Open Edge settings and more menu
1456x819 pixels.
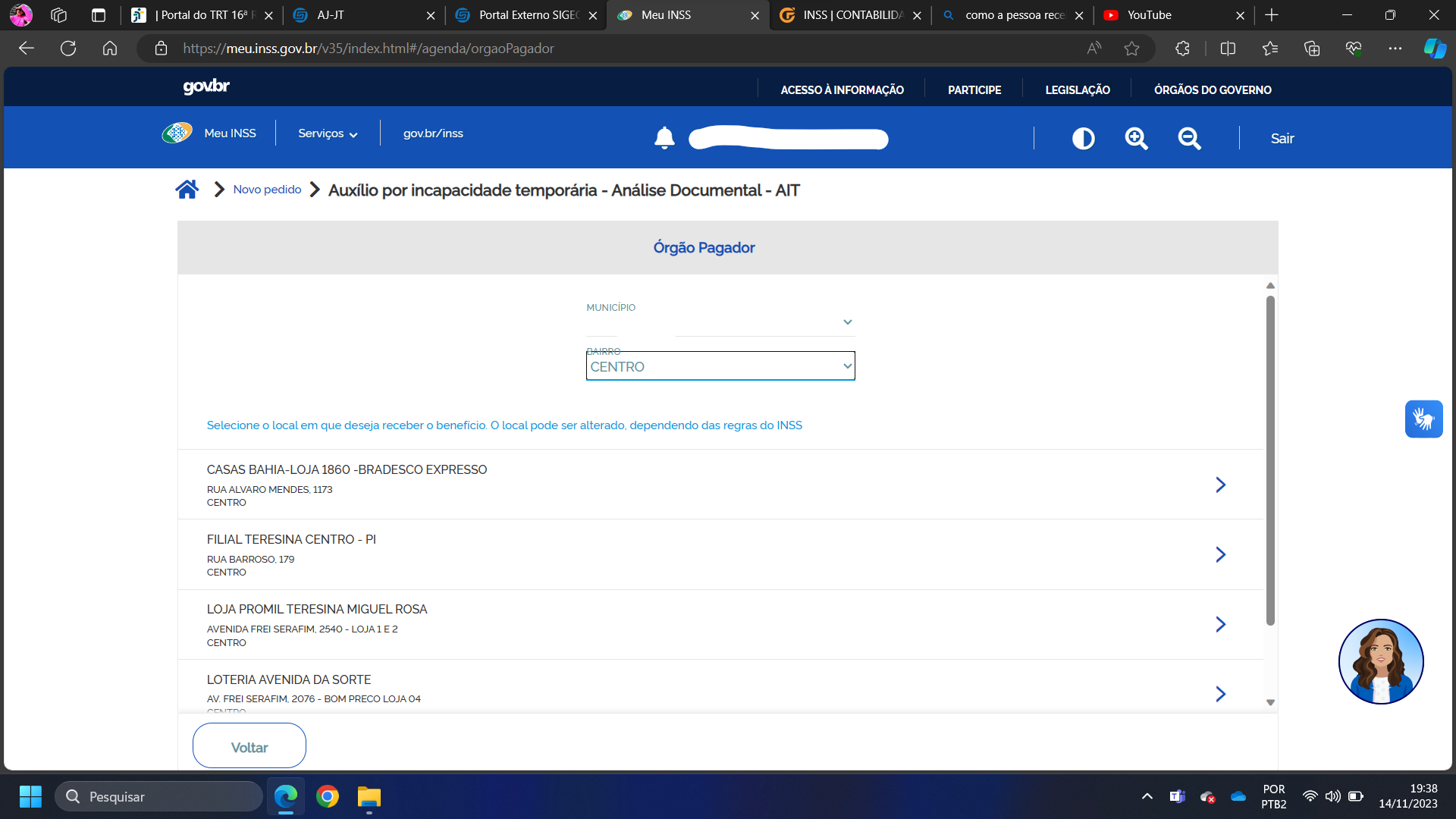tap(1395, 49)
